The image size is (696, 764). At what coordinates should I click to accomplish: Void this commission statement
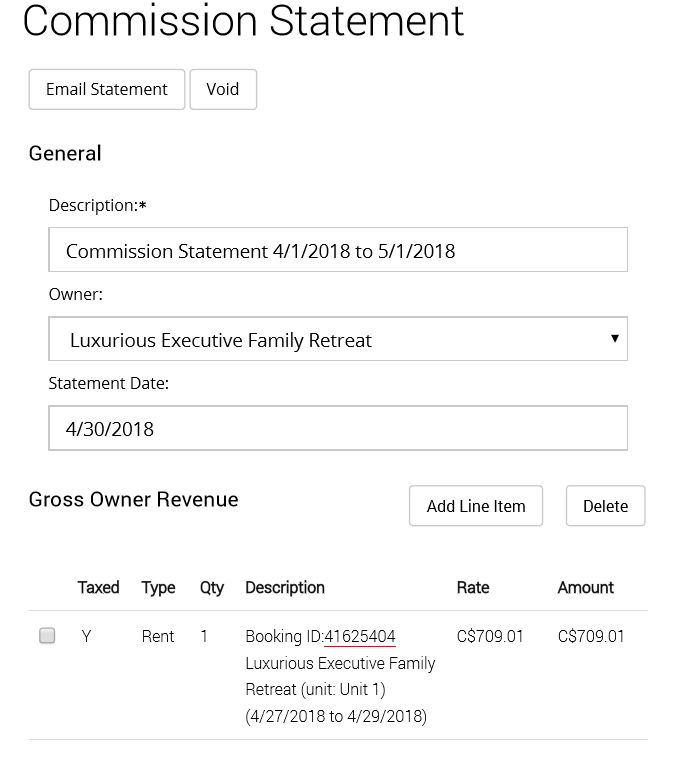pyautogui.click(x=222, y=89)
